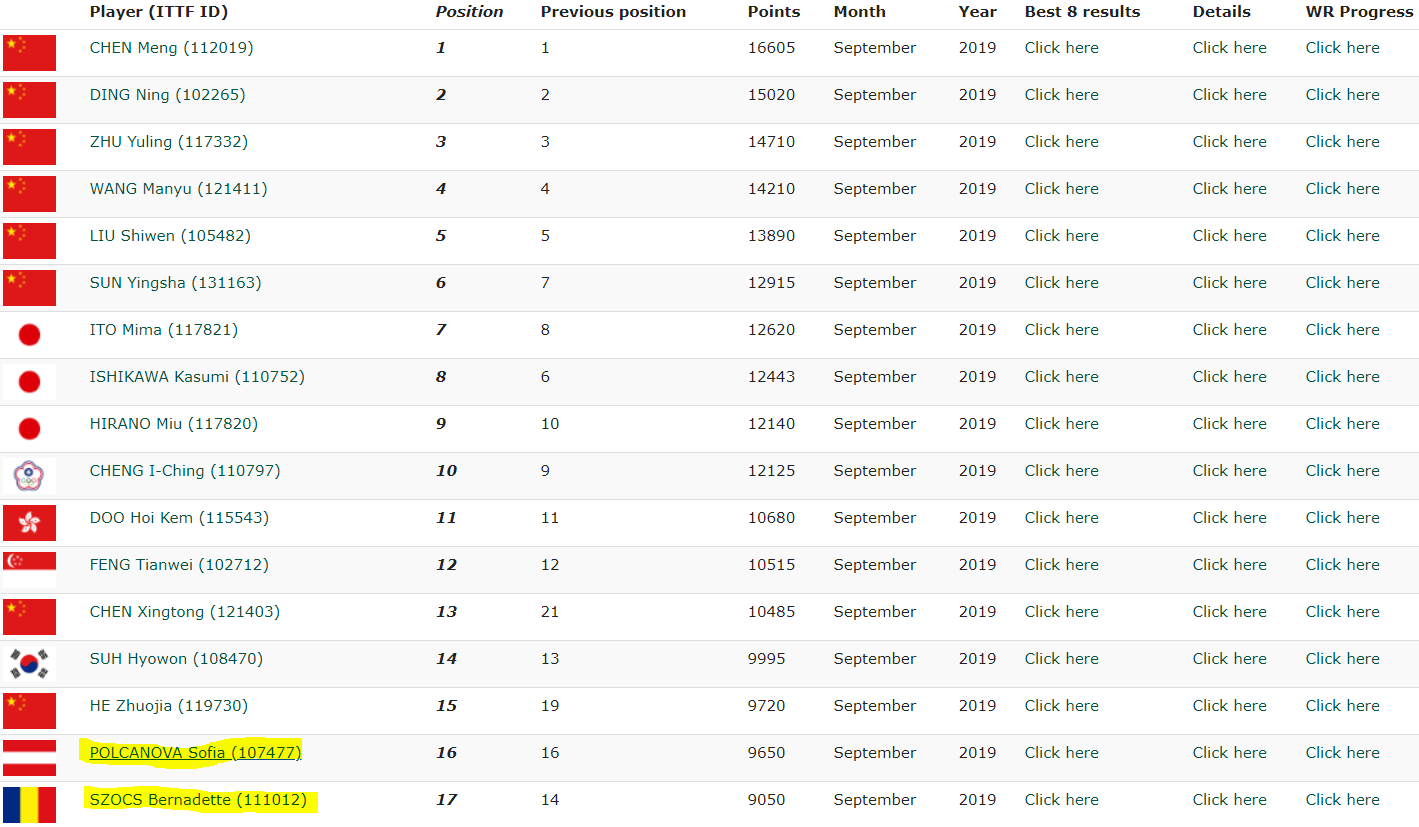Click the Hong Kong flag beside DOO Hoi Kem
This screenshot has width=1419, height=827.
coord(29,523)
